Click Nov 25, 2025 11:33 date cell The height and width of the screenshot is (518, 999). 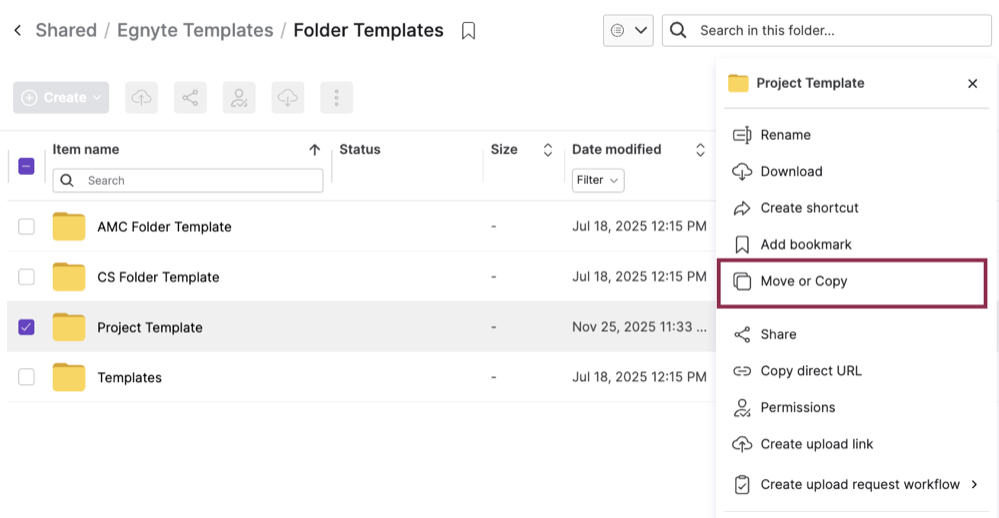tap(639, 327)
